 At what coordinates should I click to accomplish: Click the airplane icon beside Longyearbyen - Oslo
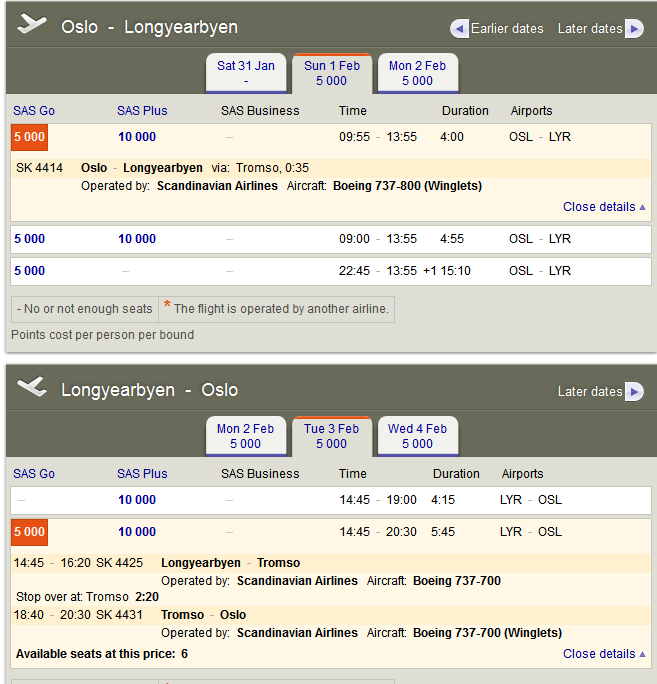click(x=33, y=388)
